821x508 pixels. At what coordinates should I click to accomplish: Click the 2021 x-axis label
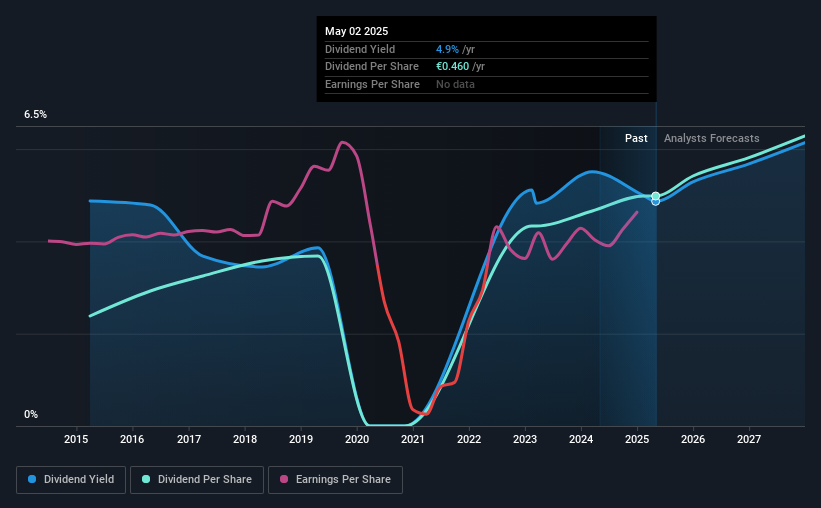(x=413, y=439)
